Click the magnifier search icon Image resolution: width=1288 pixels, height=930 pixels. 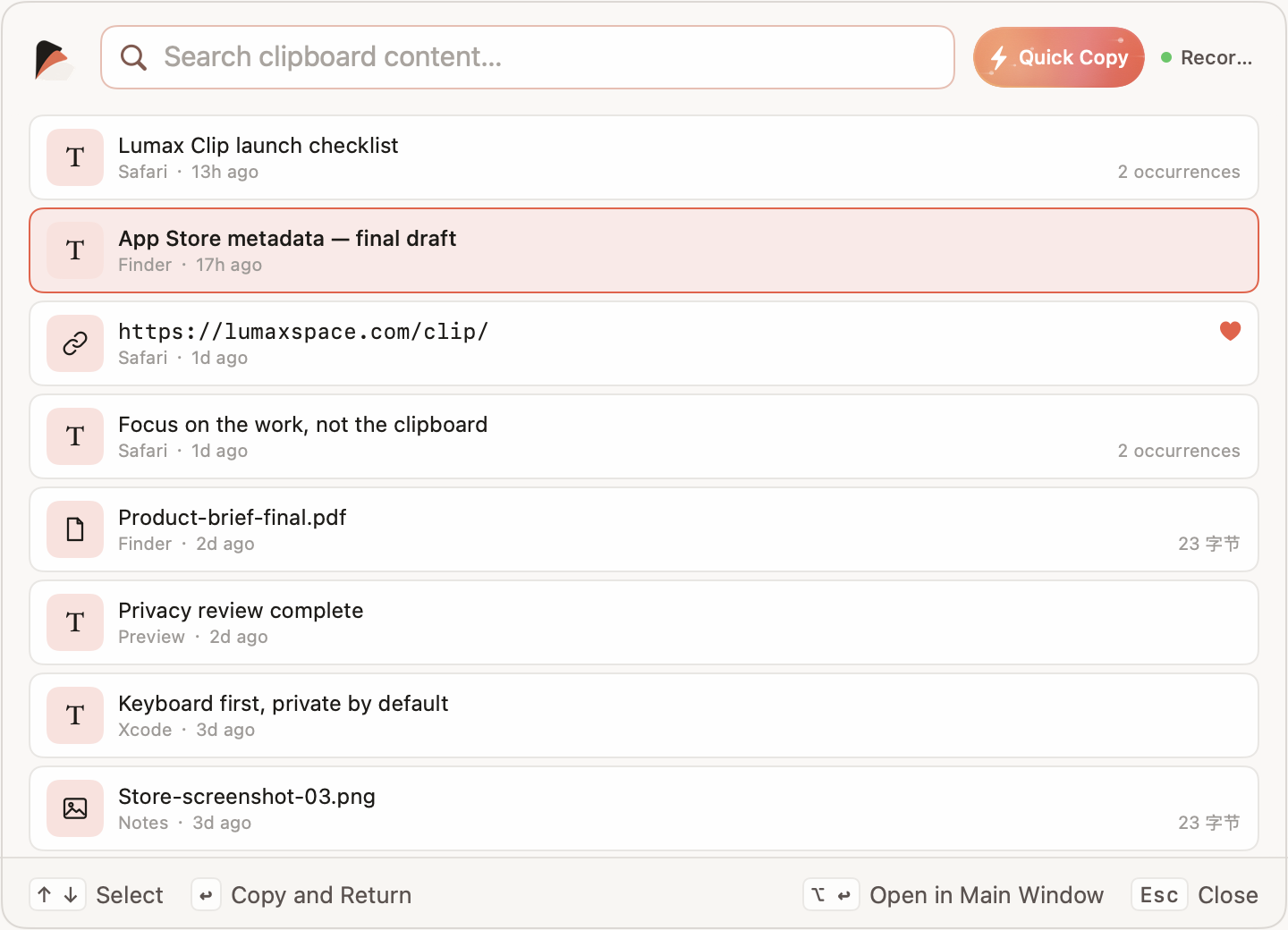click(x=133, y=57)
